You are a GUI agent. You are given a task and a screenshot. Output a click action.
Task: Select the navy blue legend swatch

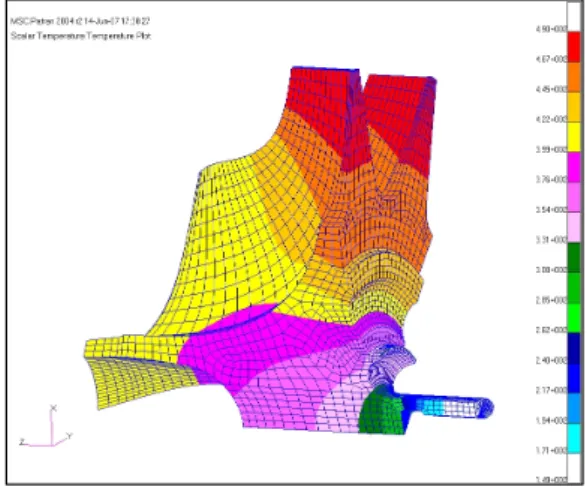coord(574,348)
